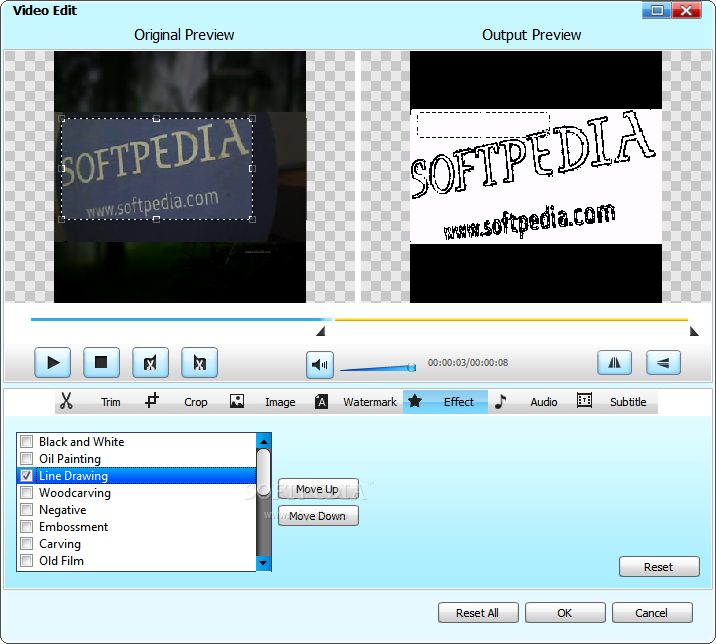Set the trim start point icon
This screenshot has width=716, height=644.
pyautogui.click(x=150, y=363)
